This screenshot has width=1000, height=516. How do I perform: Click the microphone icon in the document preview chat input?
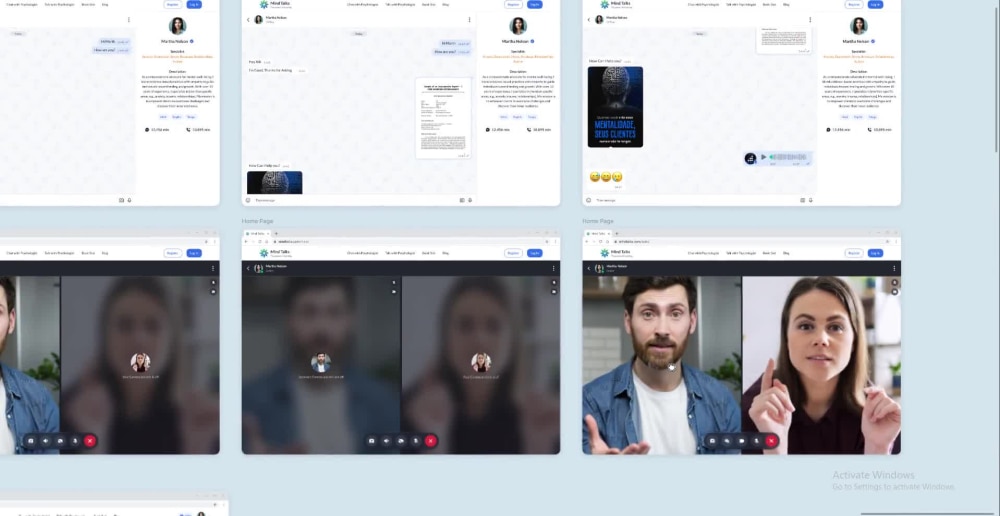click(x=470, y=200)
